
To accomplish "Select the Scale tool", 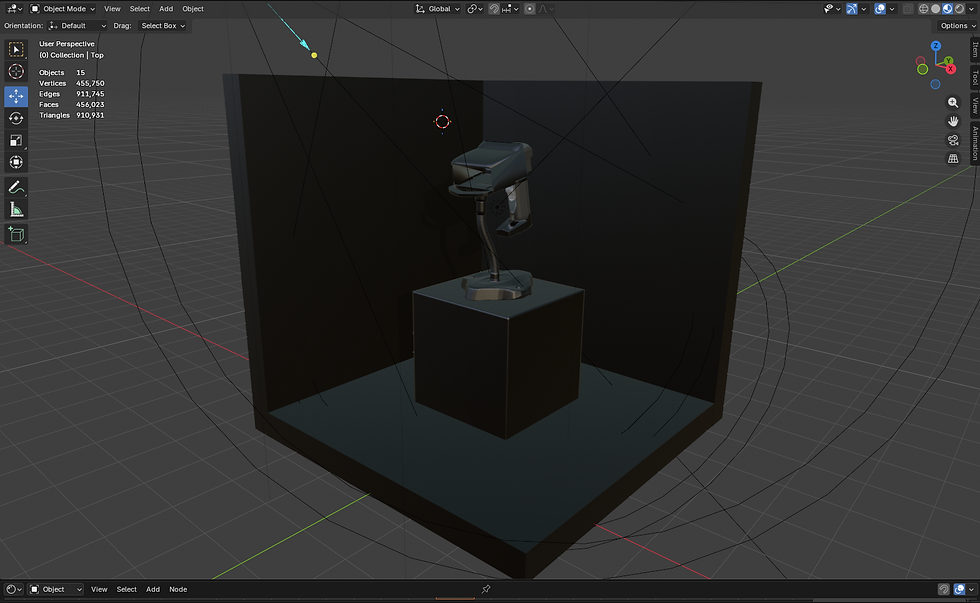I will tap(16, 140).
